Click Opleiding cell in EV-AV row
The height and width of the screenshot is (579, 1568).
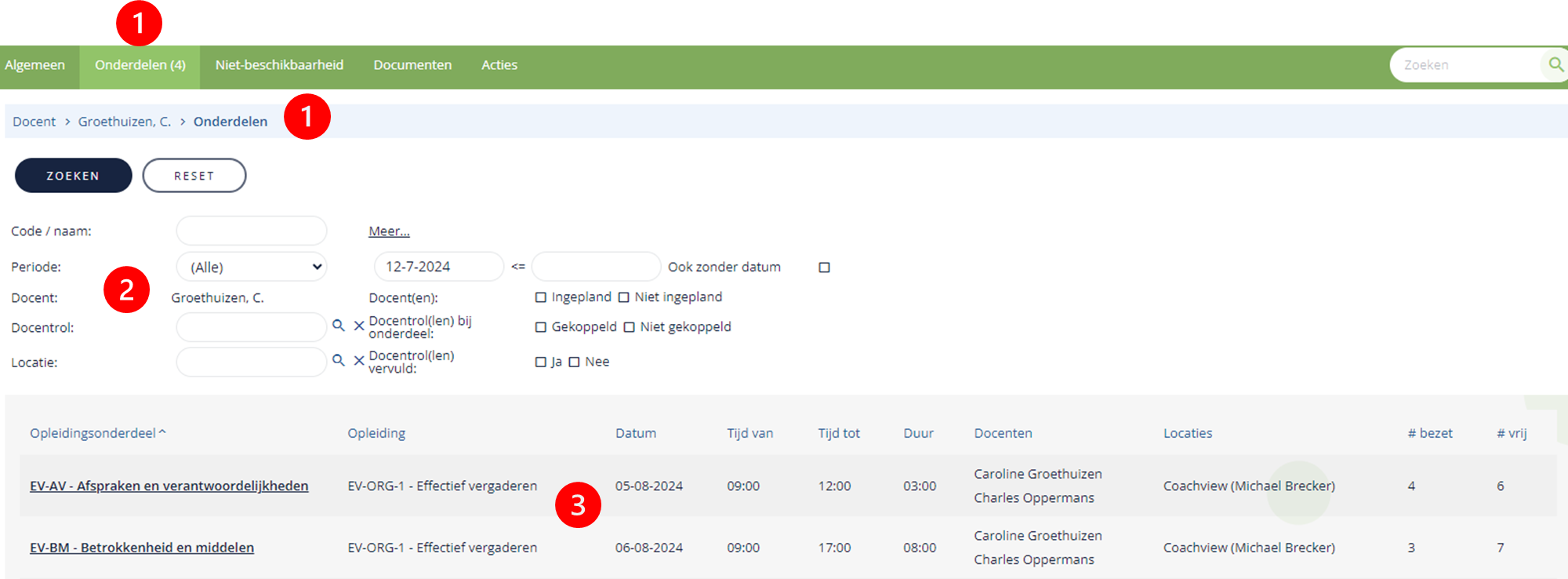pyautogui.click(x=442, y=486)
